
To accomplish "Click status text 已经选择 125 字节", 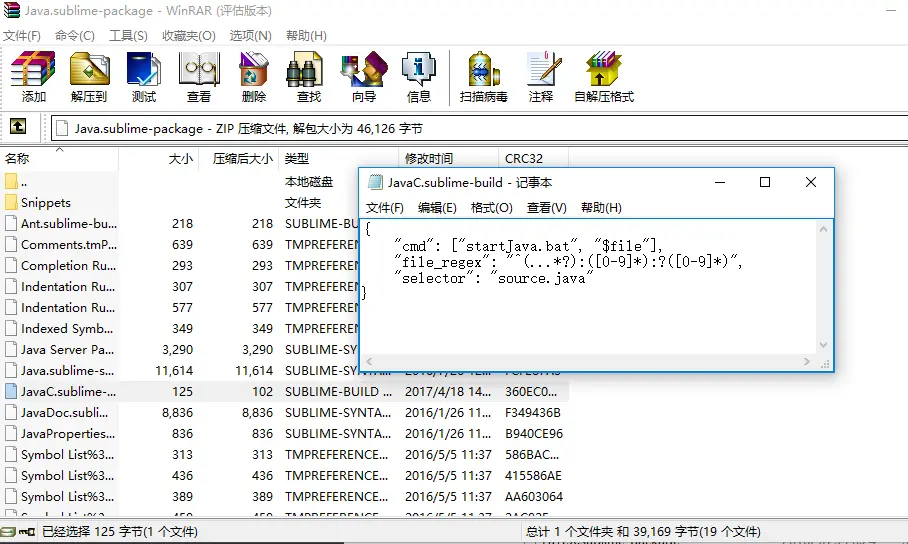I will coord(120,532).
